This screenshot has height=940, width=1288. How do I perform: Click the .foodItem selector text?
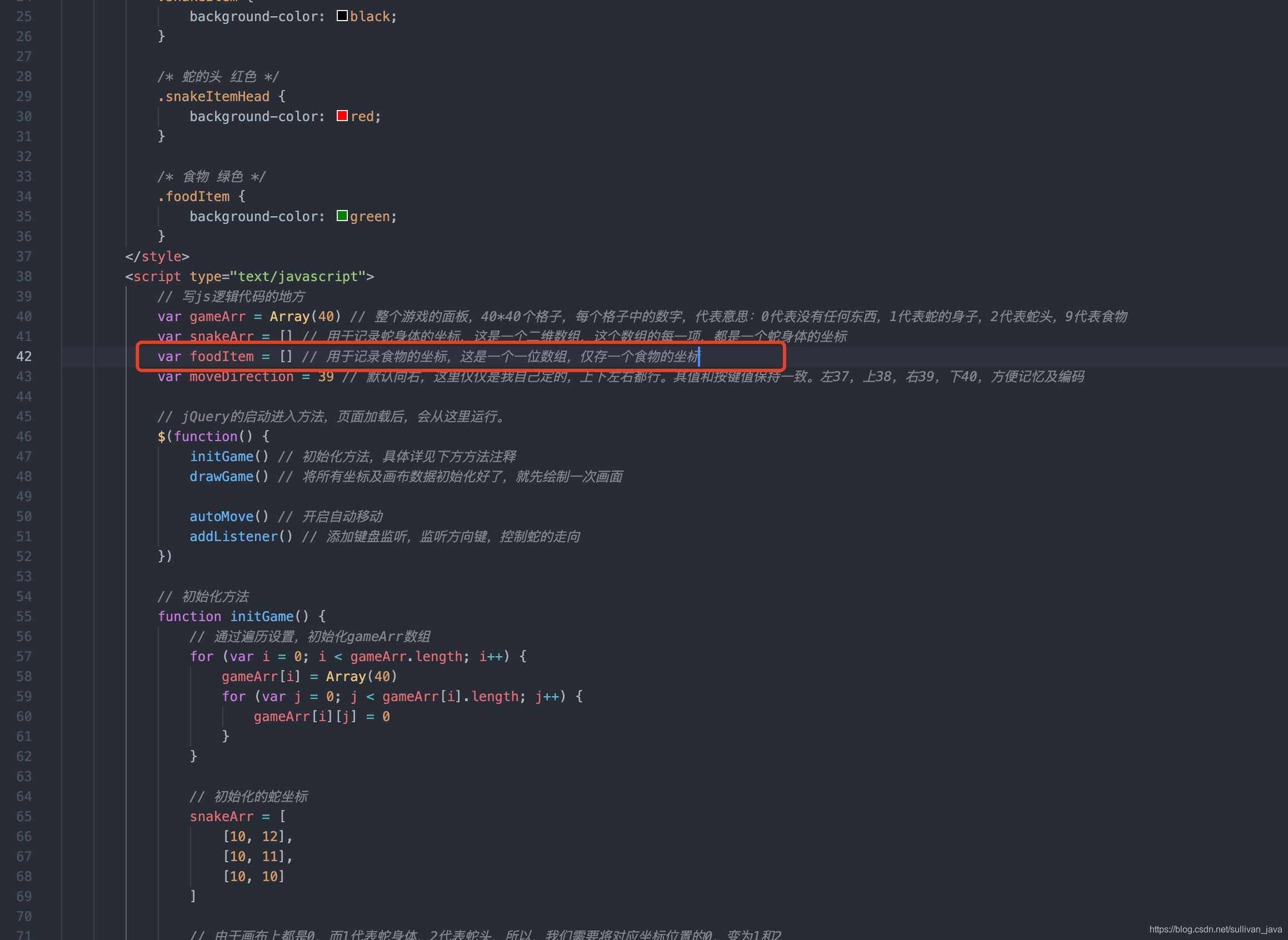click(x=193, y=197)
